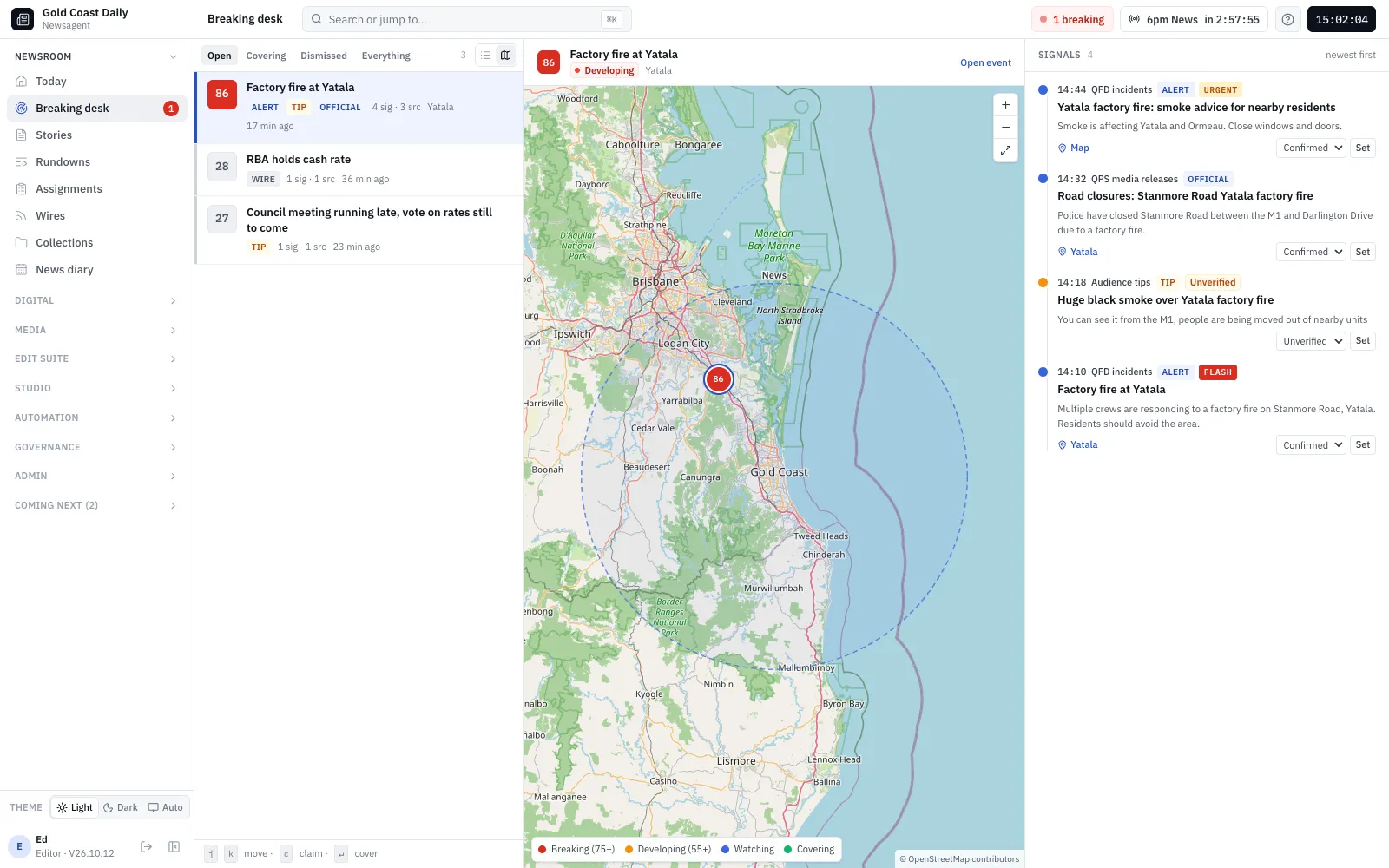This screenshot has height=868, width=1389.
Task: Switch to Everything tab
Action: 386,56
